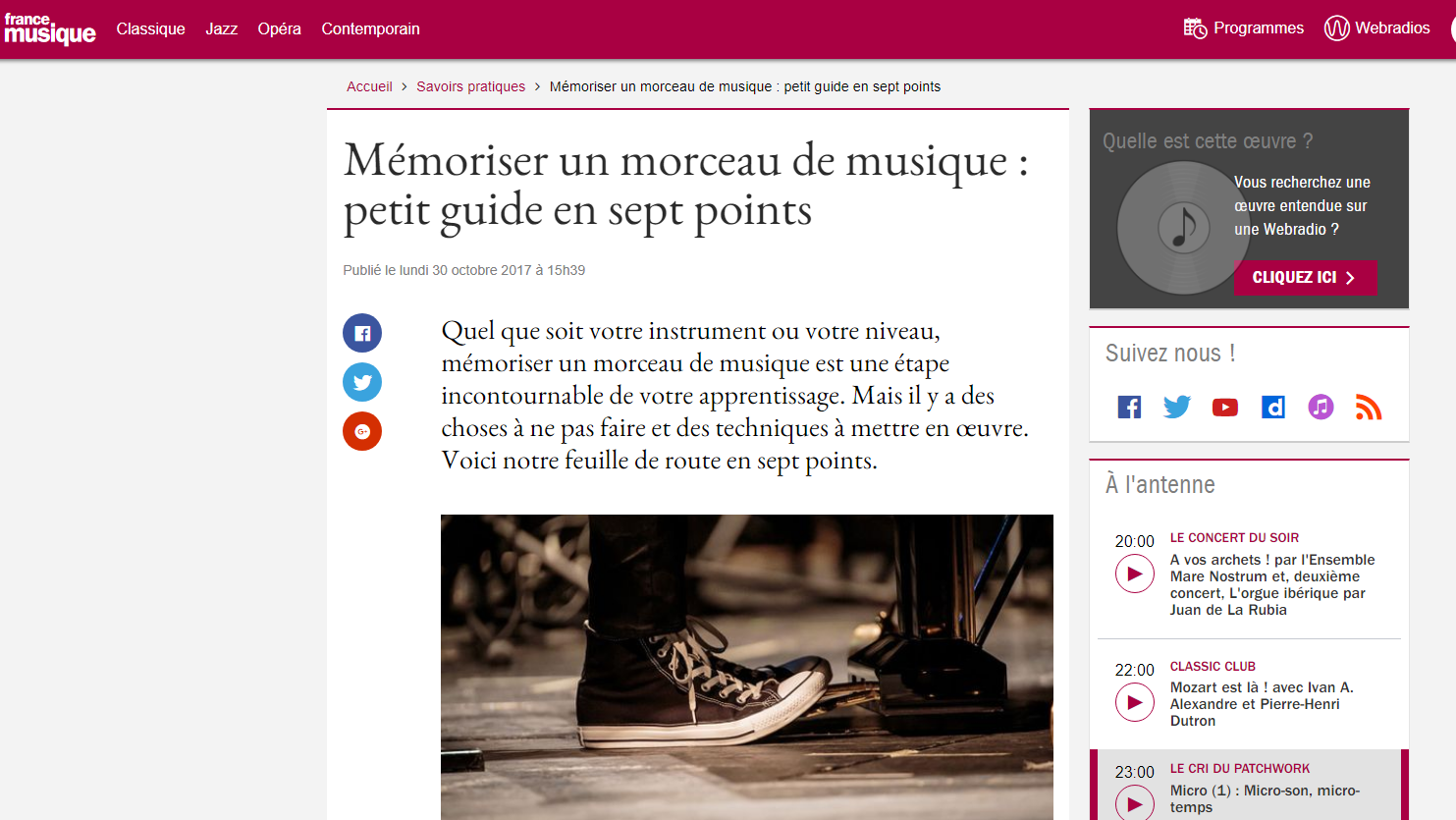Viewport: 1456px width, 820px height.
Task: Open the Classique menu item
Action: pos(150,29)
